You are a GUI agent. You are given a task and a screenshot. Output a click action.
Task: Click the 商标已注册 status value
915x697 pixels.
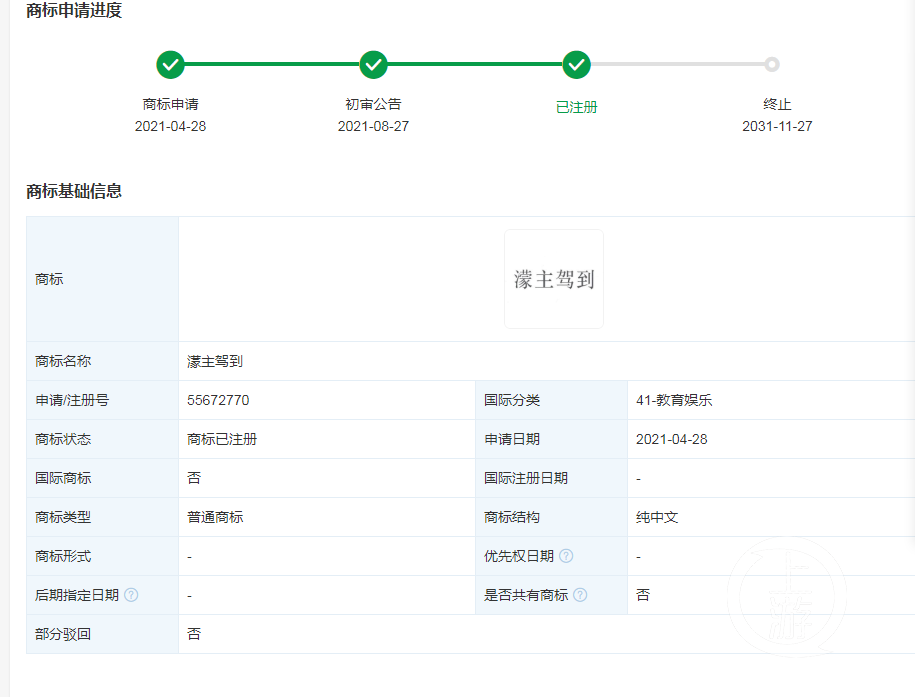(x=222, y=439)
